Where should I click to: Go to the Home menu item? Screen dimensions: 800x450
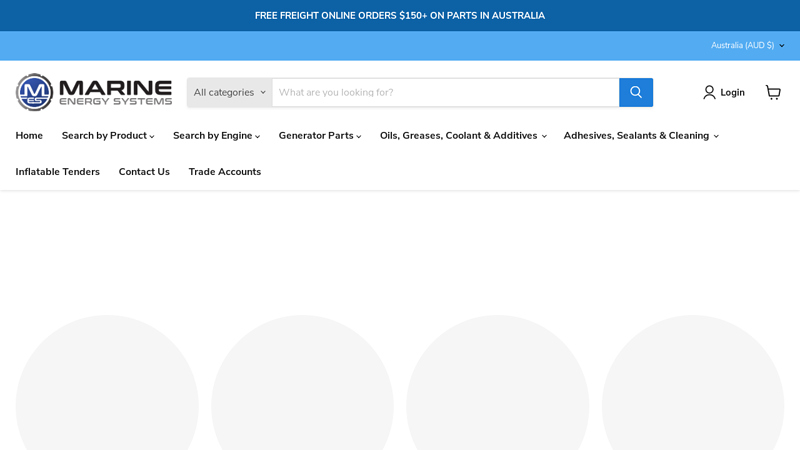(29, 136)
